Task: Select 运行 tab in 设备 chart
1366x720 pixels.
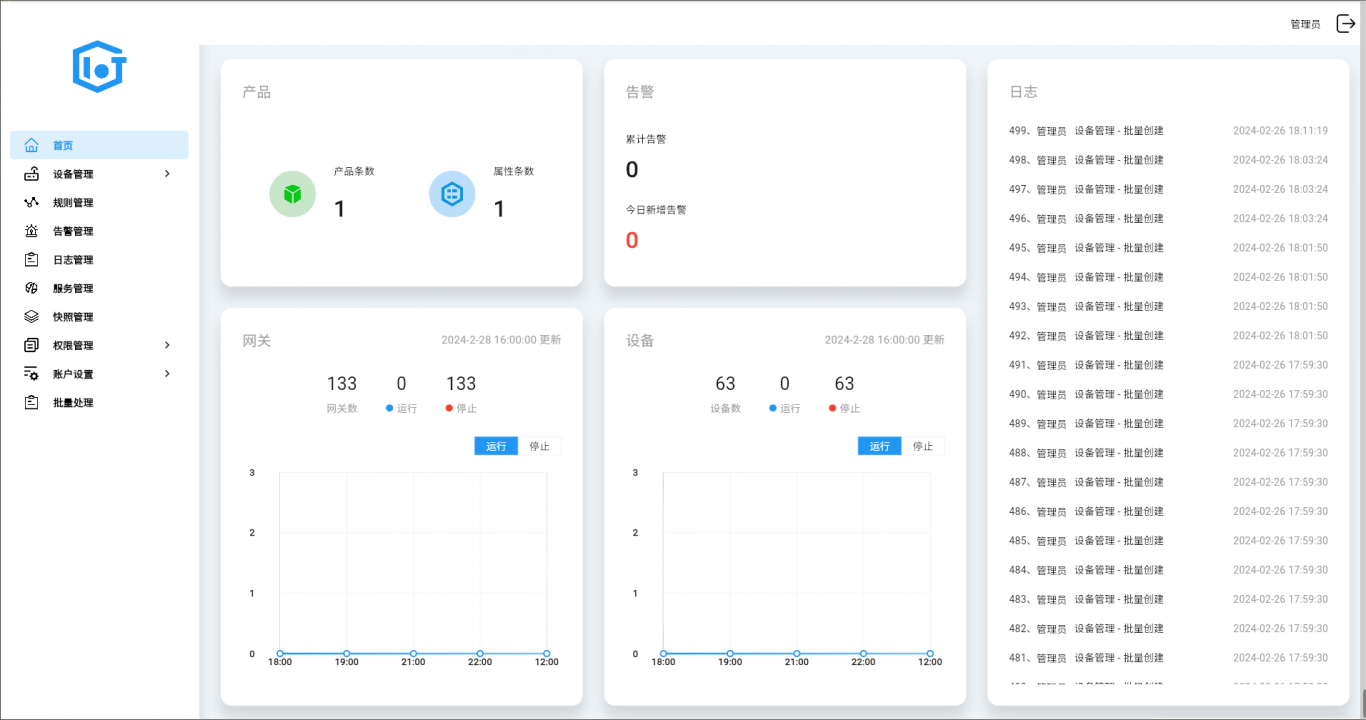Action: click(879, 446)
